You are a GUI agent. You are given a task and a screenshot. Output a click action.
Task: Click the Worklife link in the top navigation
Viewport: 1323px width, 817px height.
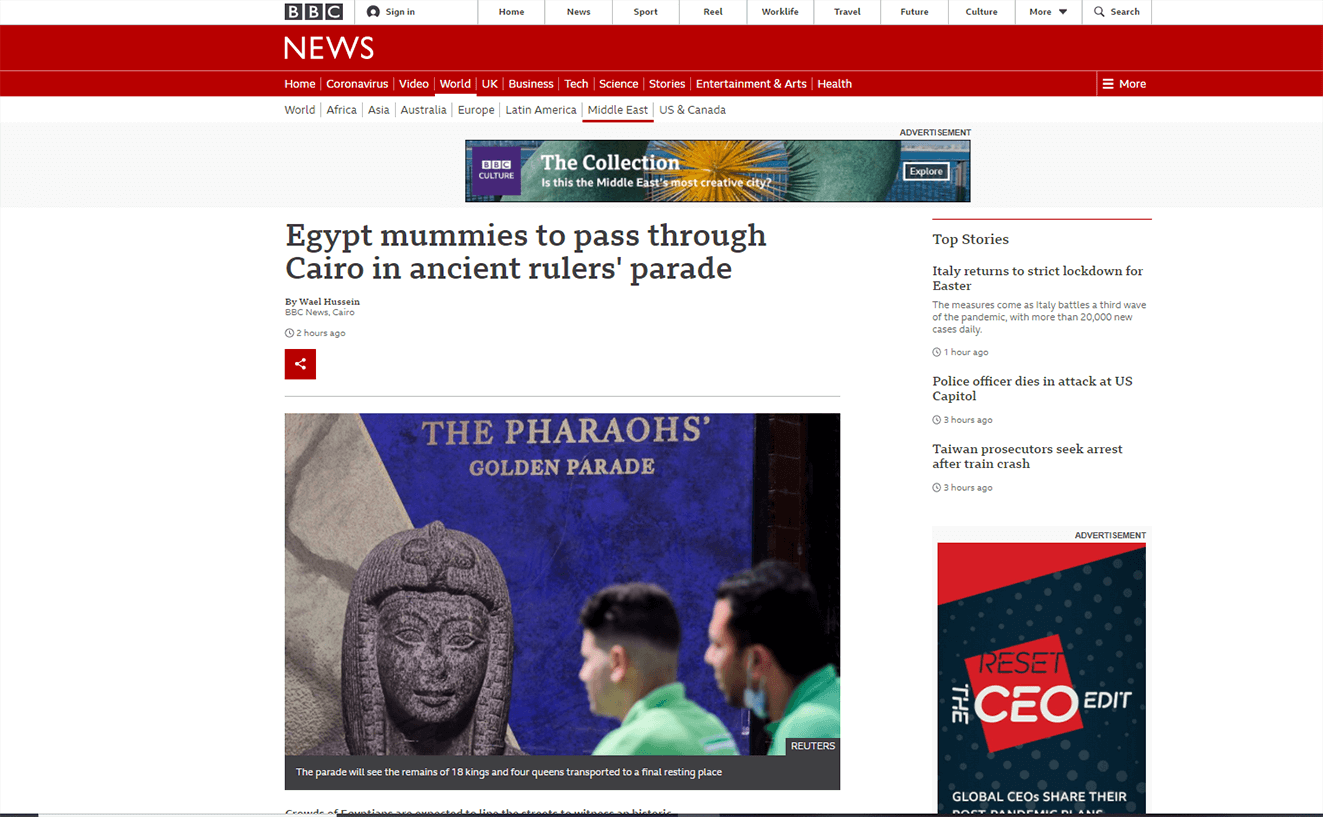tap(779, 12)
